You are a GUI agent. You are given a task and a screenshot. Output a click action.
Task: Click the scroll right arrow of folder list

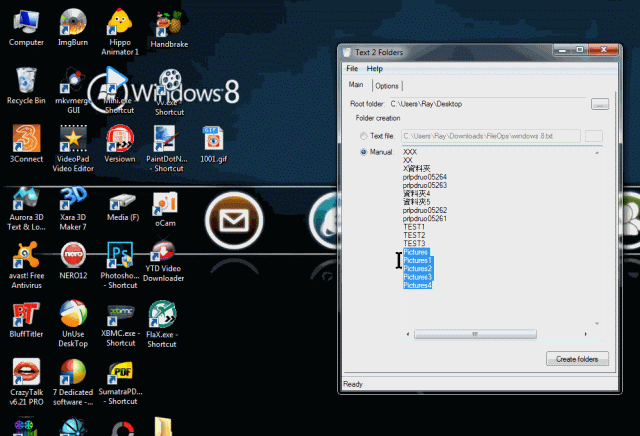[585, 334]
